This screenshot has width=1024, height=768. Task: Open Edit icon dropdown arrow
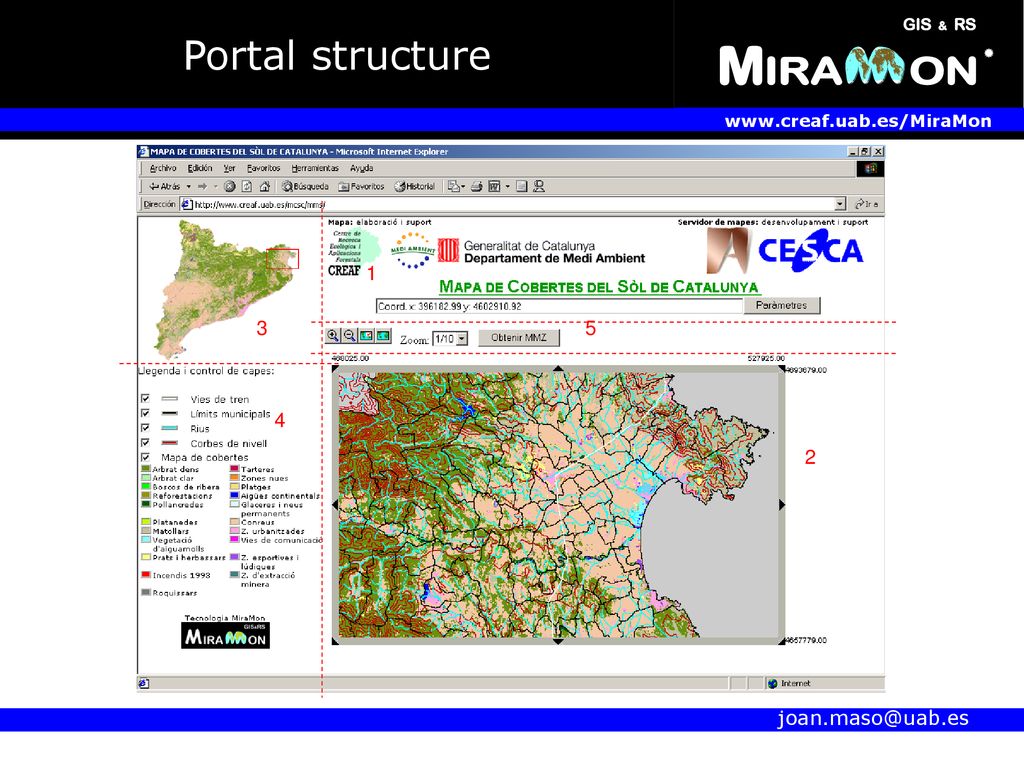pos(507,186)
